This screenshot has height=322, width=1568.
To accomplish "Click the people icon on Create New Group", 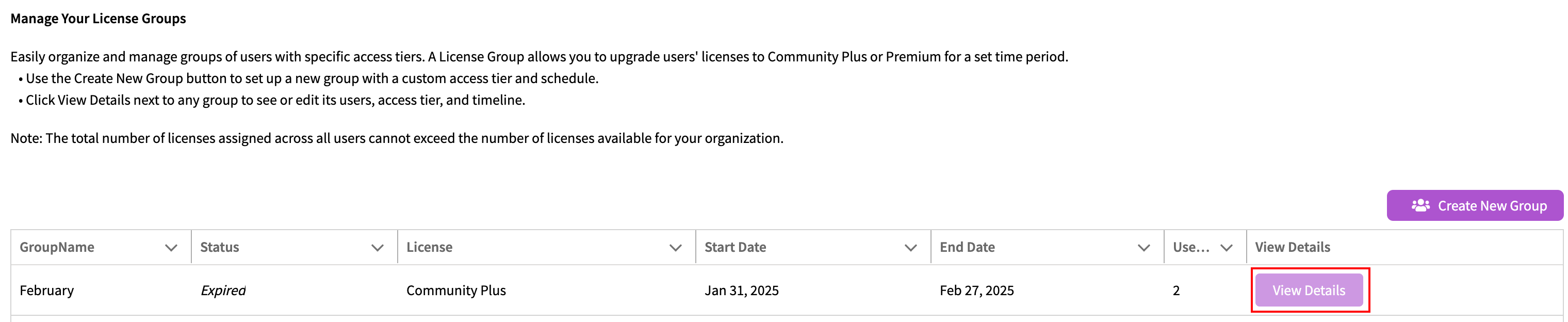I will 1420,206.
